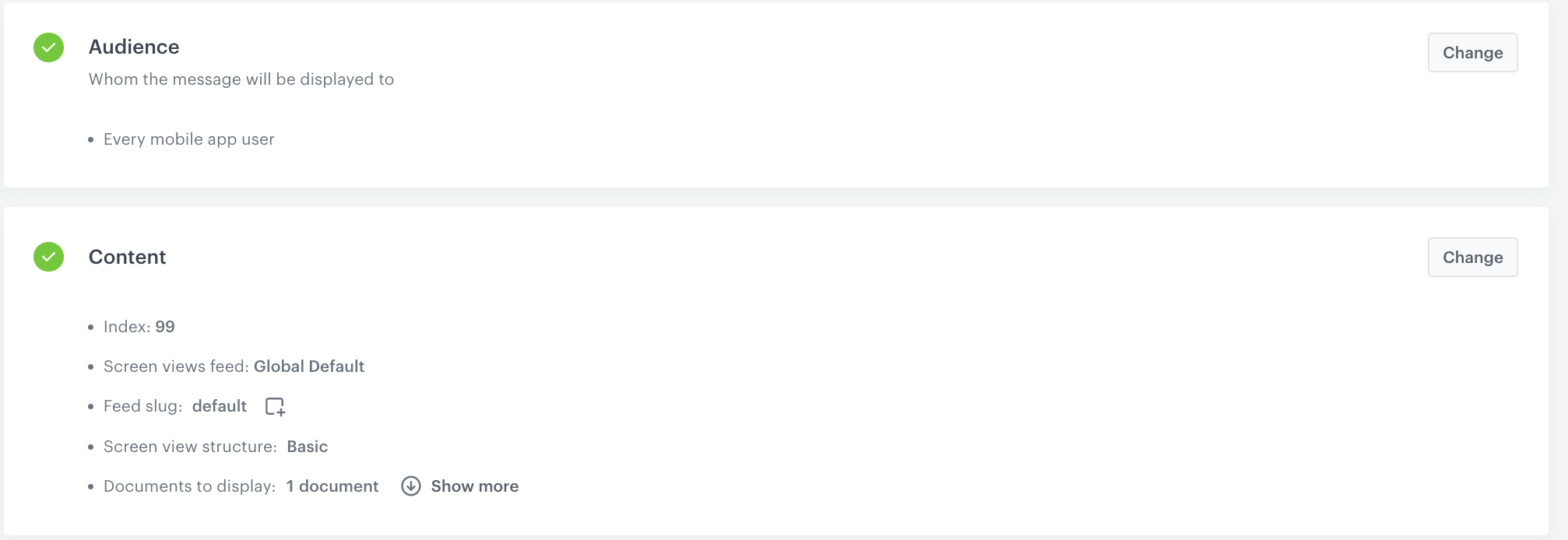Click the 'Global Default' feed name
This screenshot has height=540, width=1568.
pyautogui.click(x=309, y=366)
